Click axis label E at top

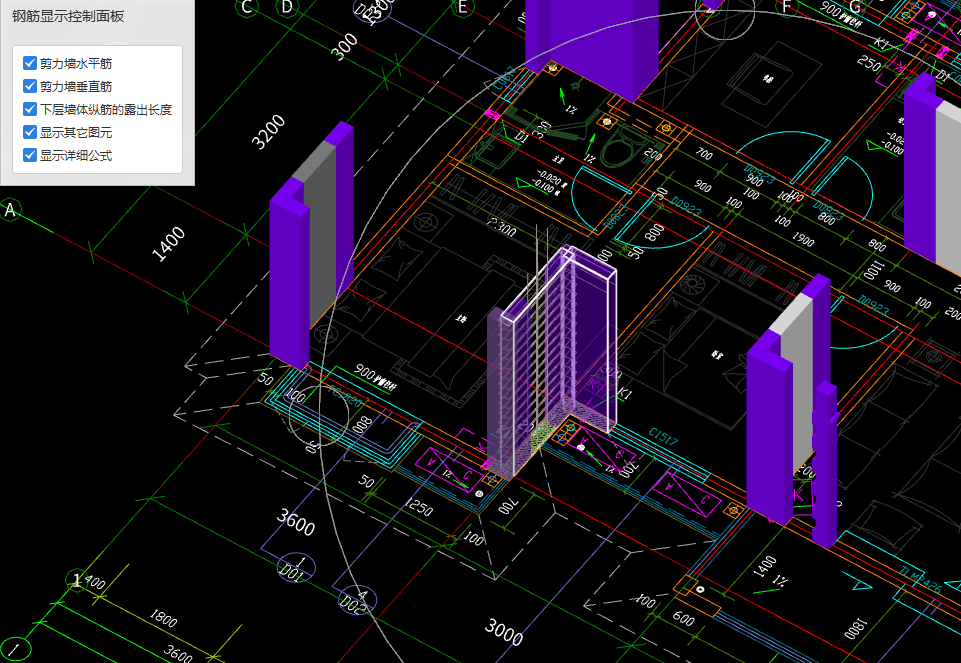462,7
